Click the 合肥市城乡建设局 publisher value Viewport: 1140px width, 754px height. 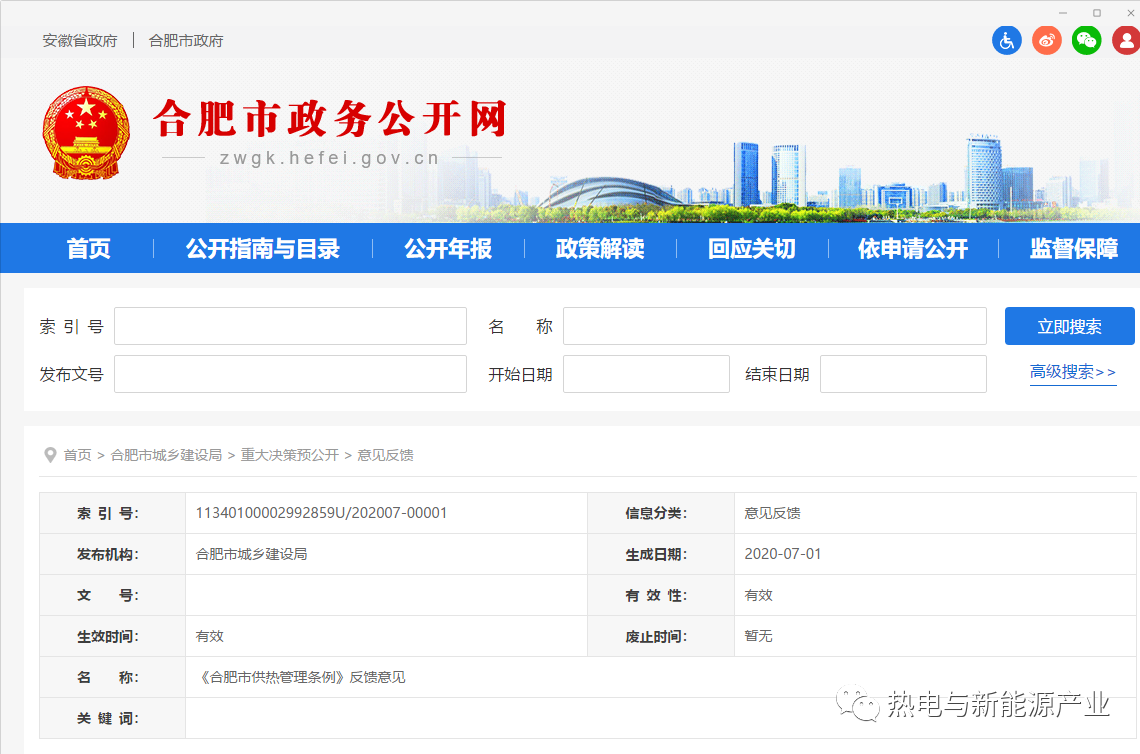pyautogui.click(x=252, y=554)
